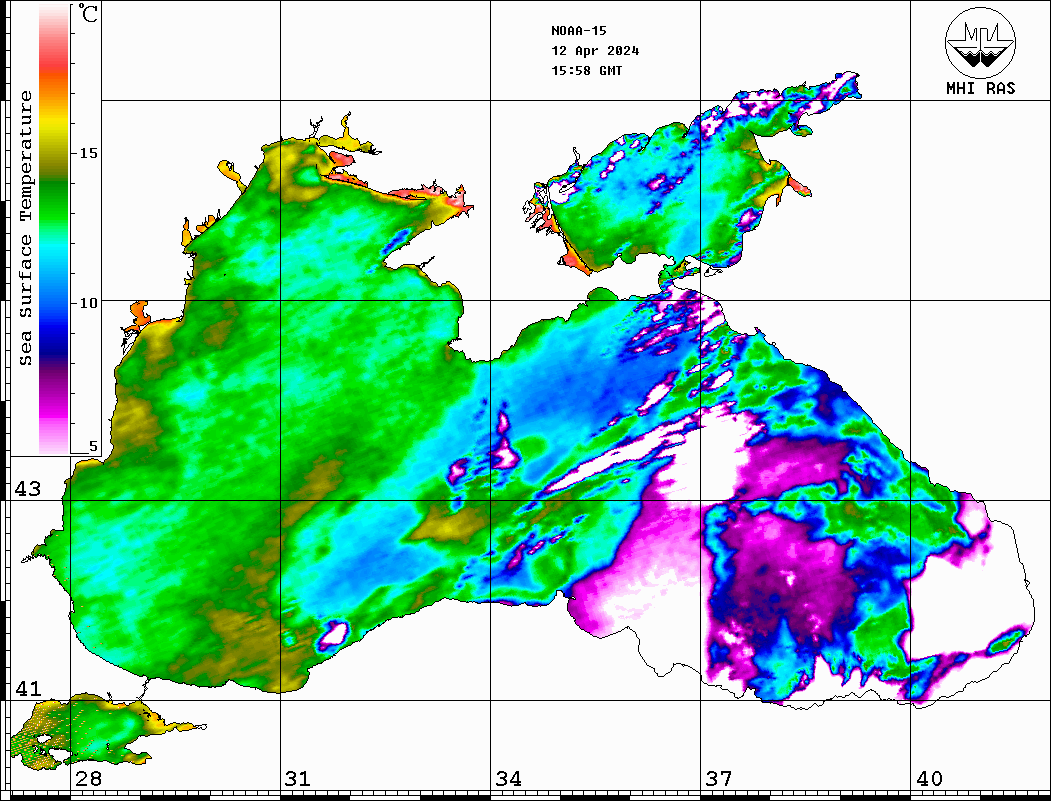
Task: Click the MHI RAS logo icon
Action: click(980, 42)
